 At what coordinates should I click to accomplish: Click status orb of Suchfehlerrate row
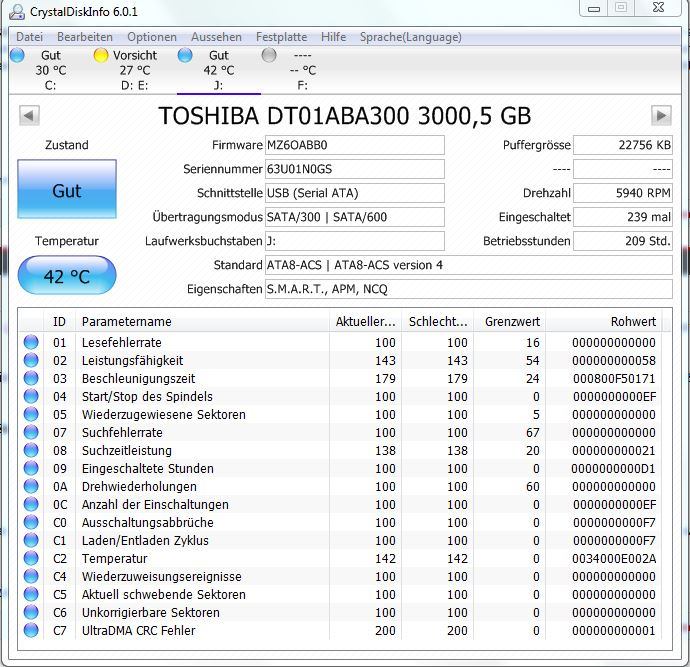coord(31,432)
